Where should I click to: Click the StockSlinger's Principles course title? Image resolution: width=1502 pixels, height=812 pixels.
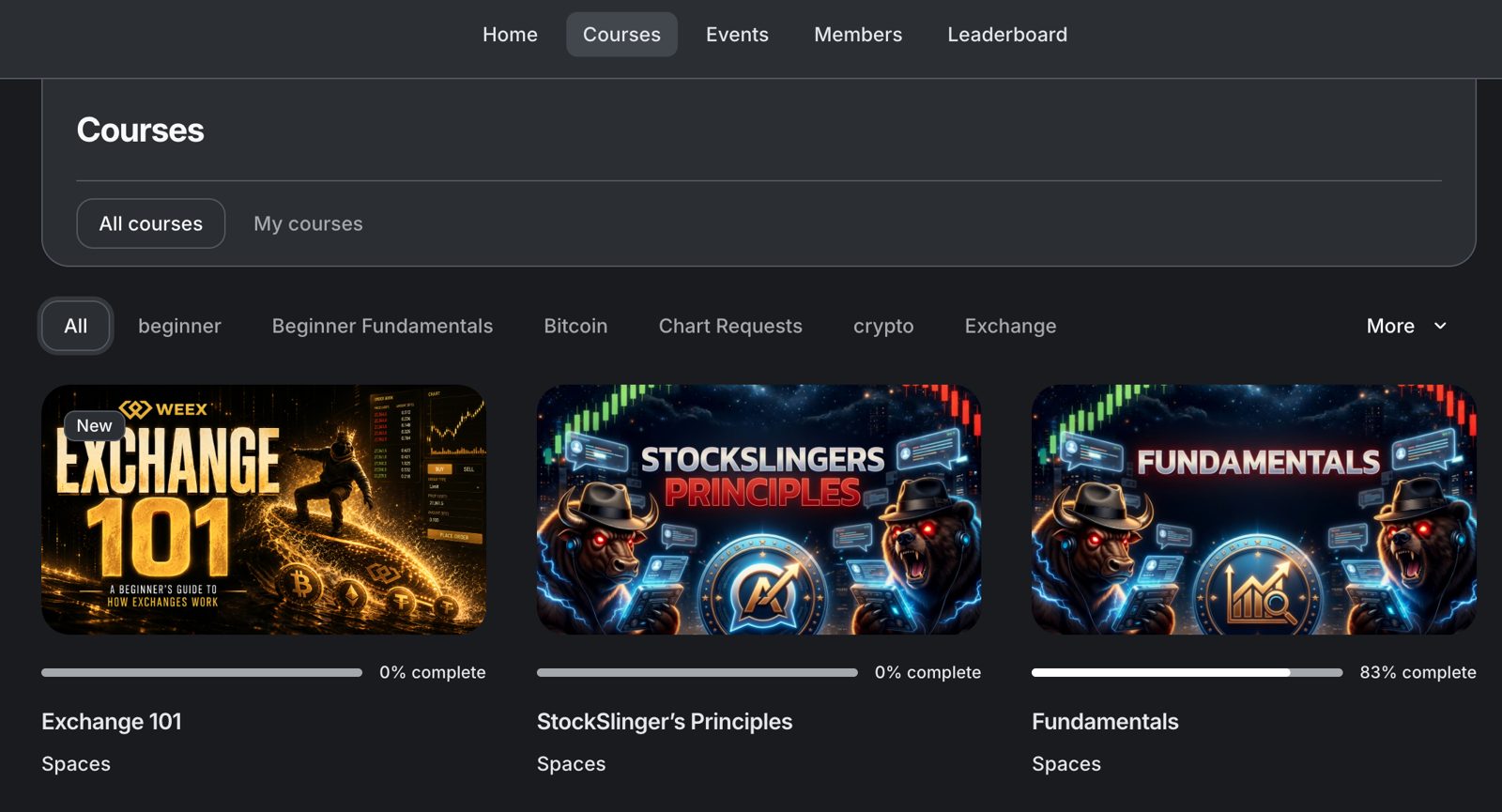tap(665, 721)
